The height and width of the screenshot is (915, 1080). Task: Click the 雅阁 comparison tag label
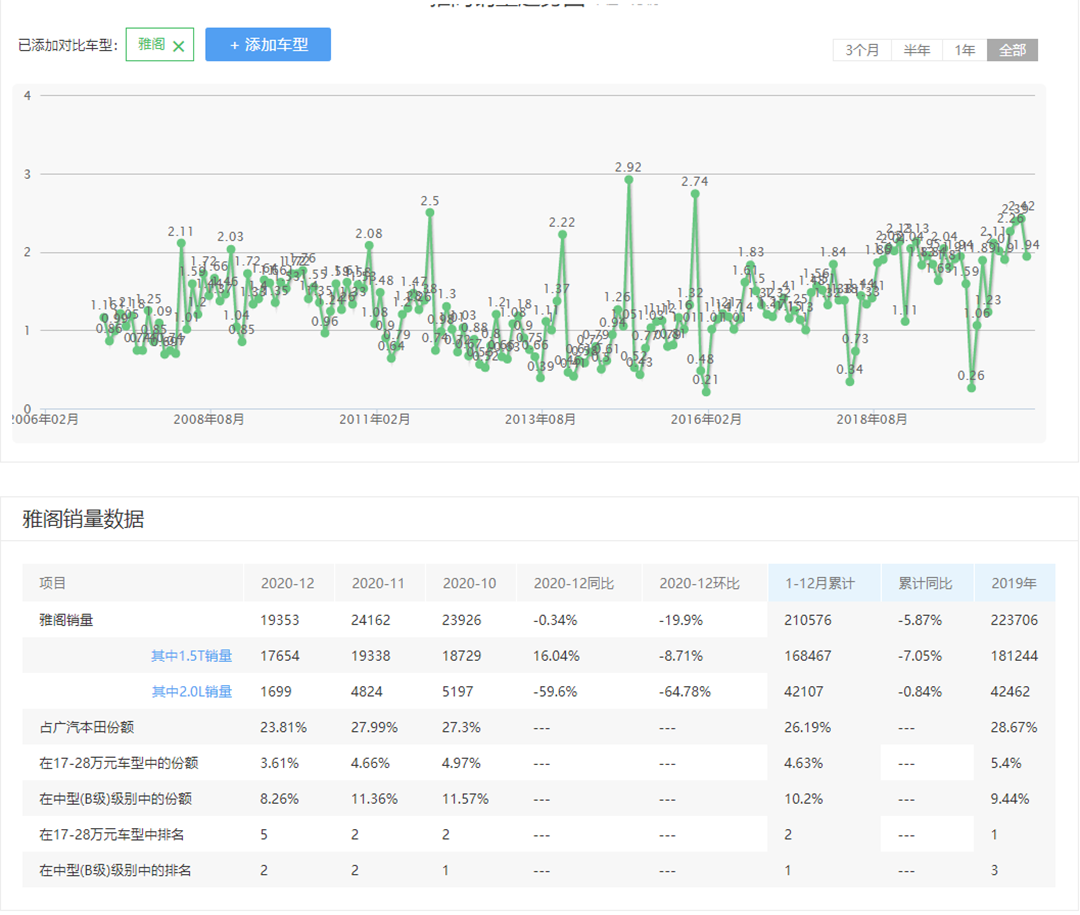(151, 45)
